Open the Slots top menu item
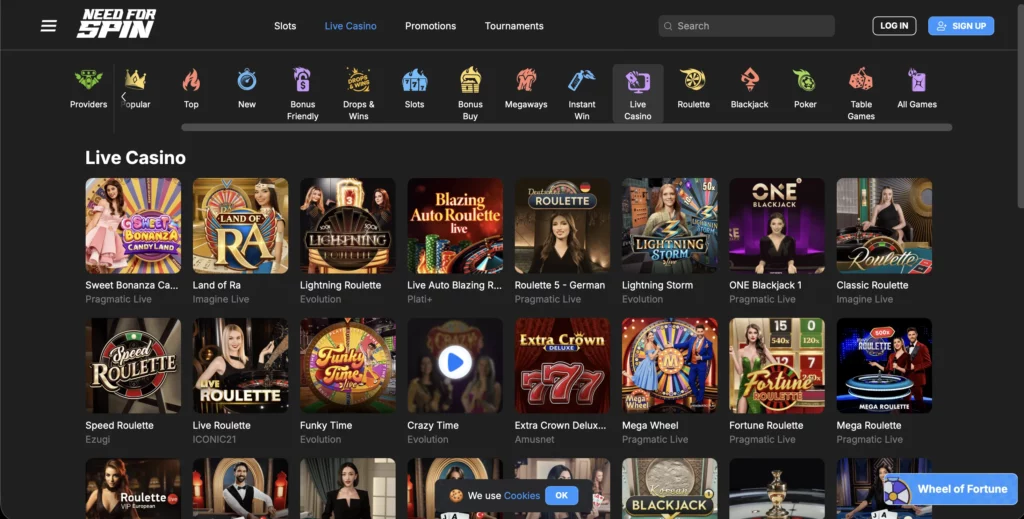The image size is (1024, 519). pyautogui.click(x=285, y=26)
